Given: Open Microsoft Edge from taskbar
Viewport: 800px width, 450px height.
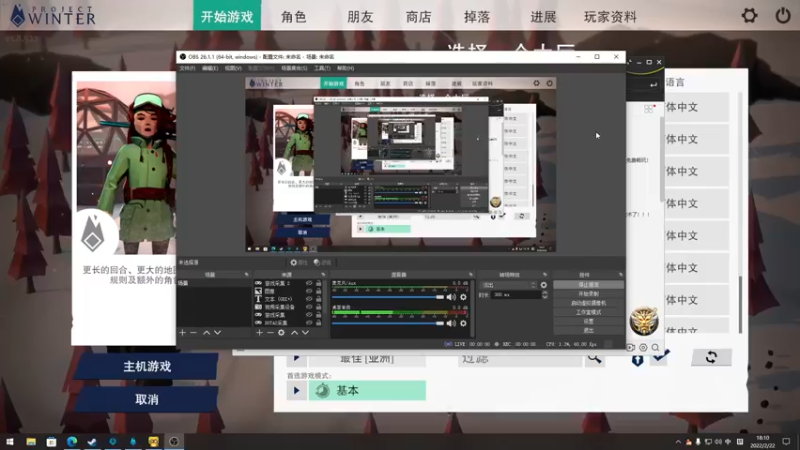Looking at the screenshot, I should [72, 441].
